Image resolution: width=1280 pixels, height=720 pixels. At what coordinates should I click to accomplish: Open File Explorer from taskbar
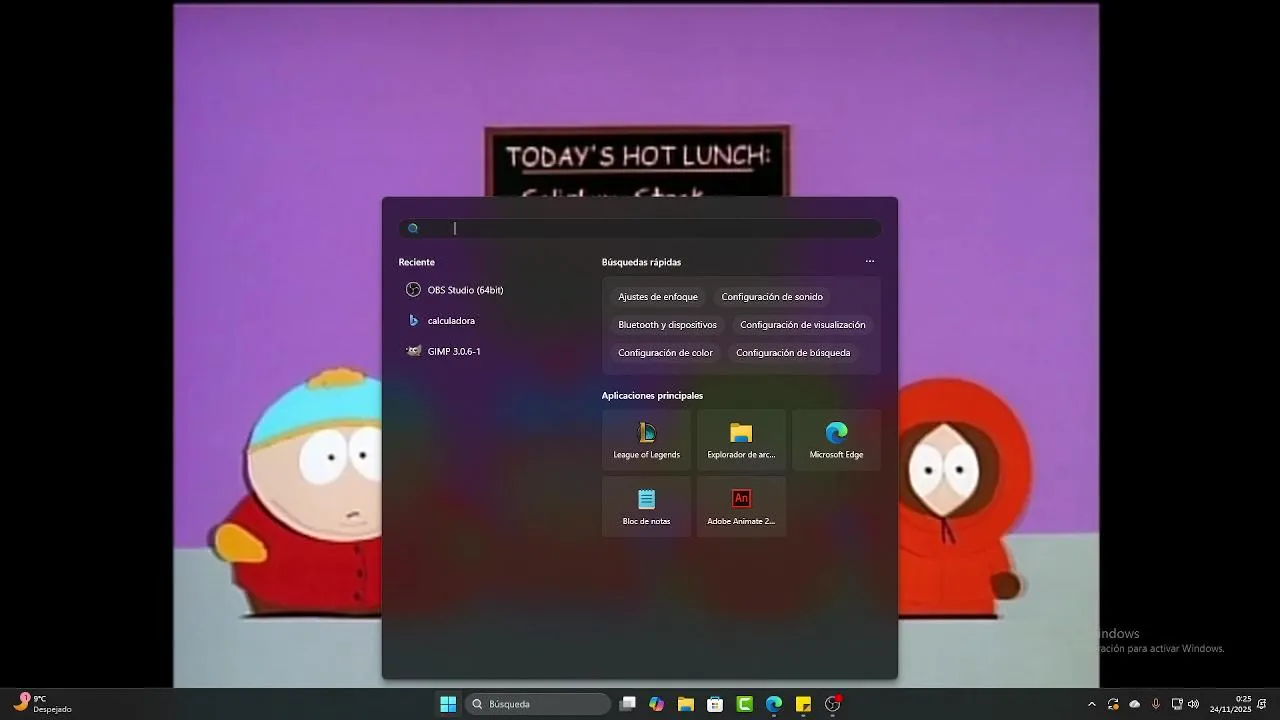[686, 704]
